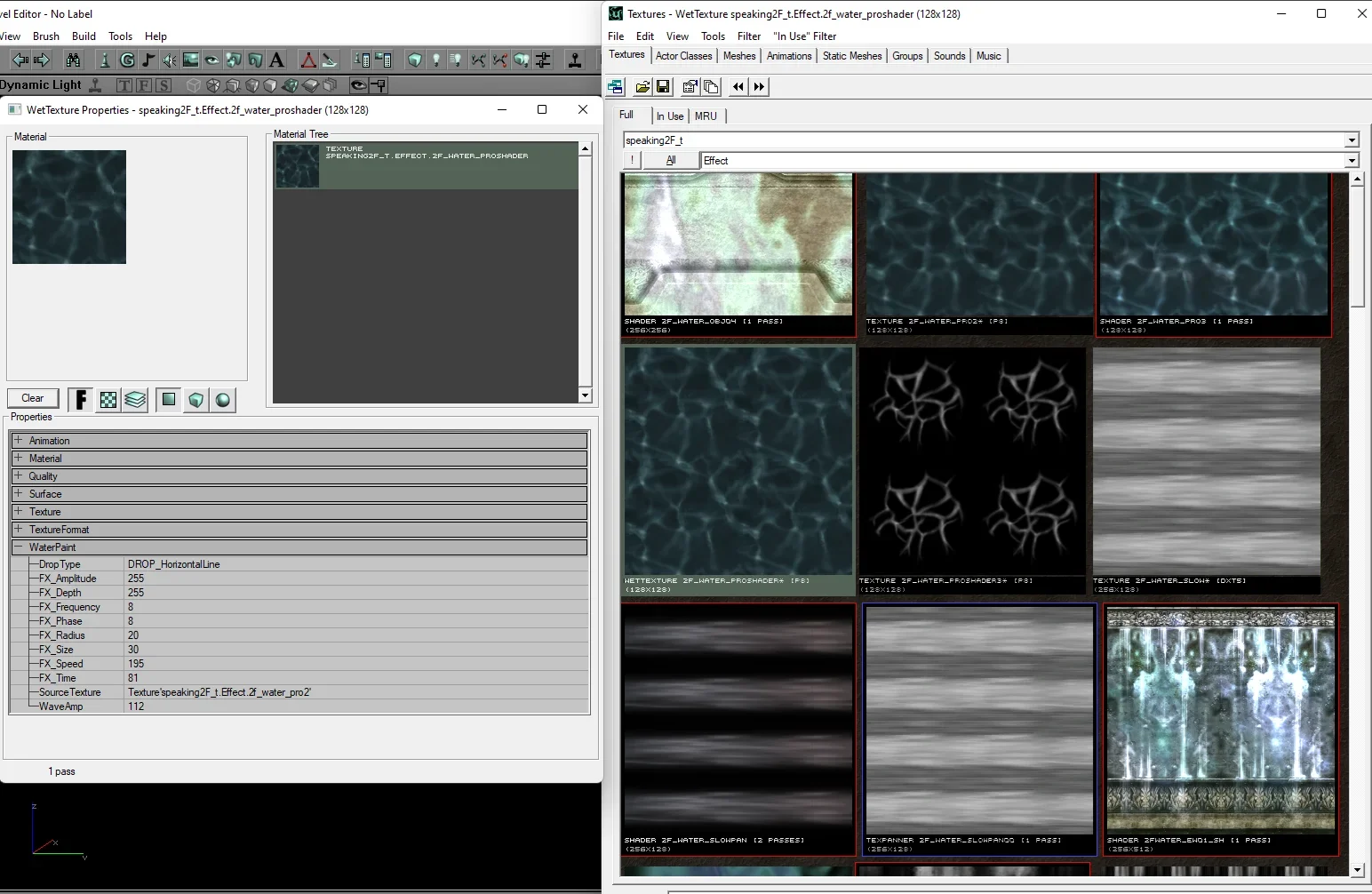Click the red triangle toolbar icon

tap(308, 60)
